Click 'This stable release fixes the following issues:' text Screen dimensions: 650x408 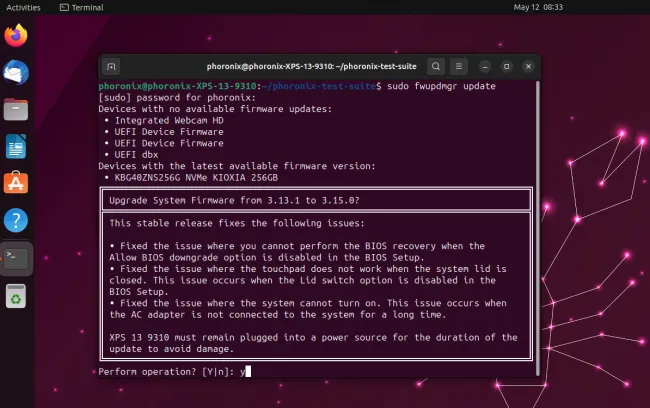(237, 223)
